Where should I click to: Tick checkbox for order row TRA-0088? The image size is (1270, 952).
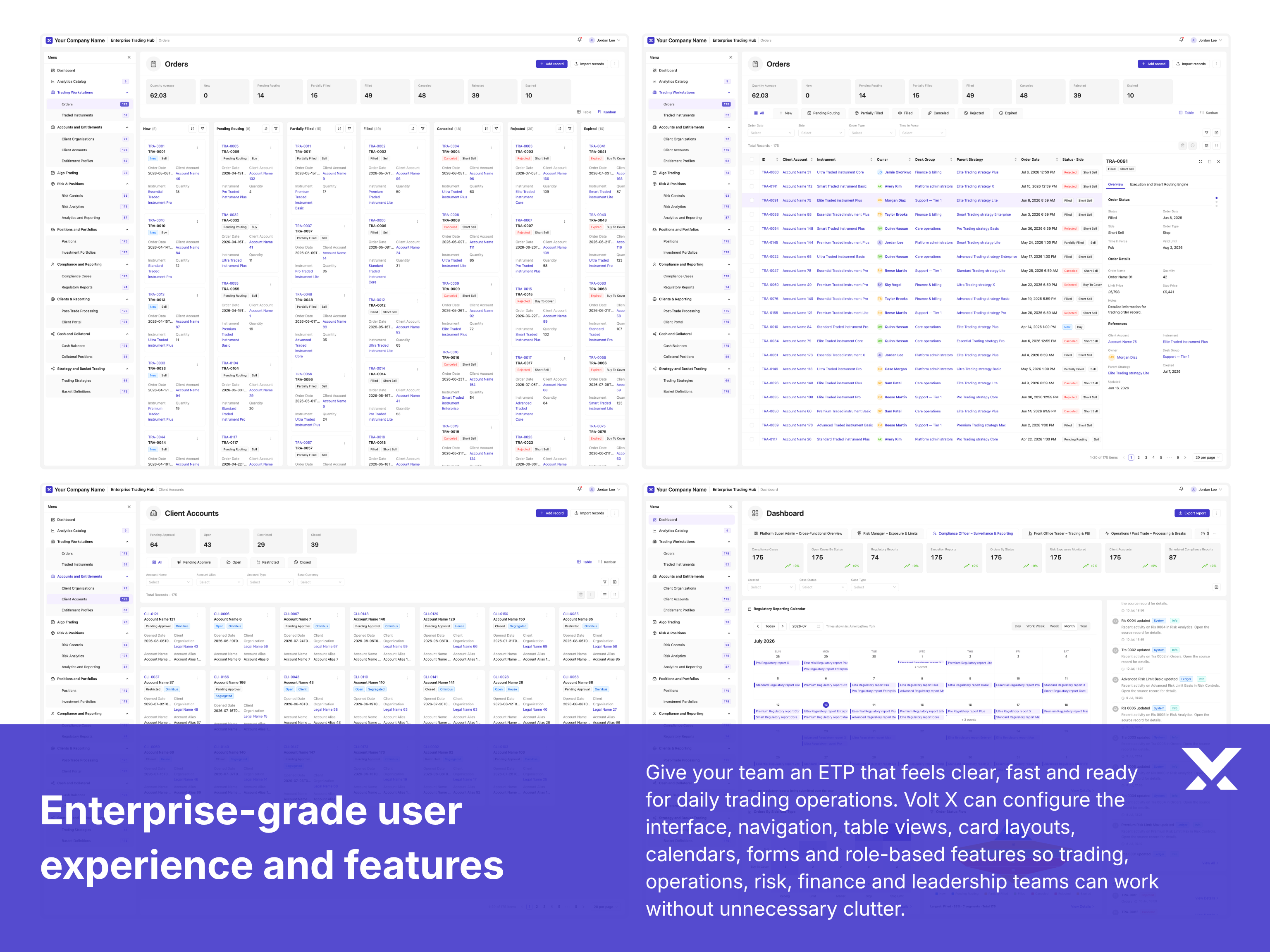pyautogui.click(x=752, y=214)
